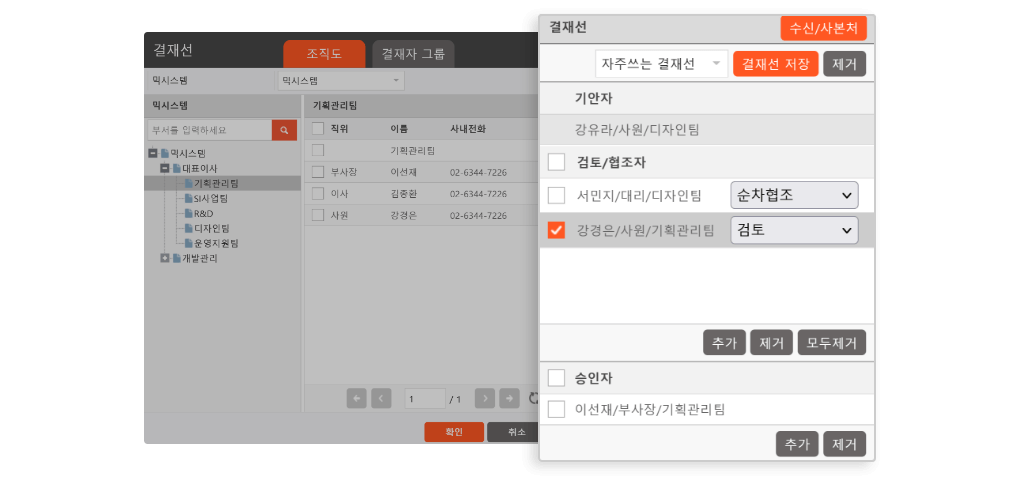
Task: Click 제거 next to 결재선 저장
Action: pos(844,64)
